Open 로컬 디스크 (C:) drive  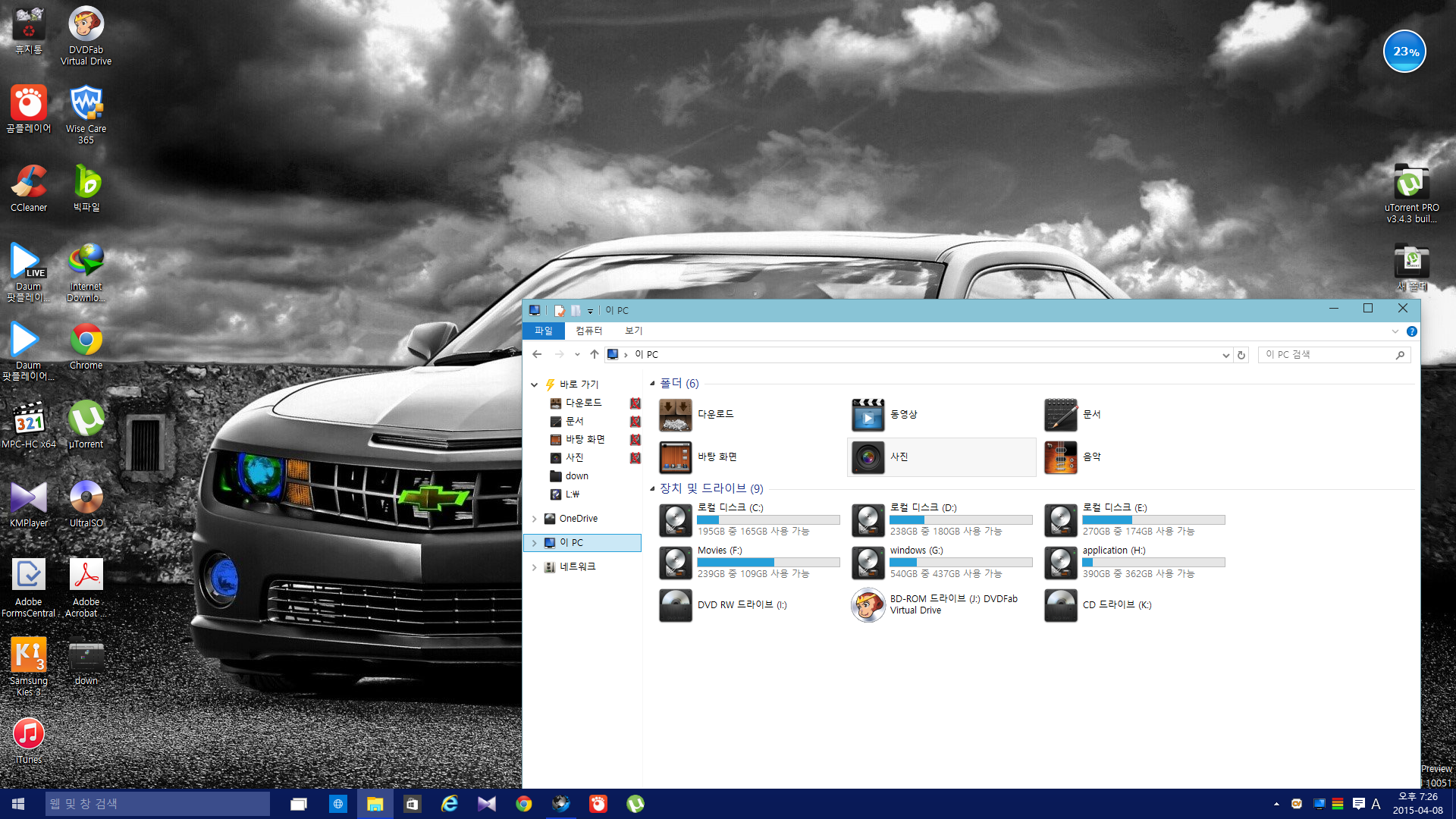click(x=749, y=520)
